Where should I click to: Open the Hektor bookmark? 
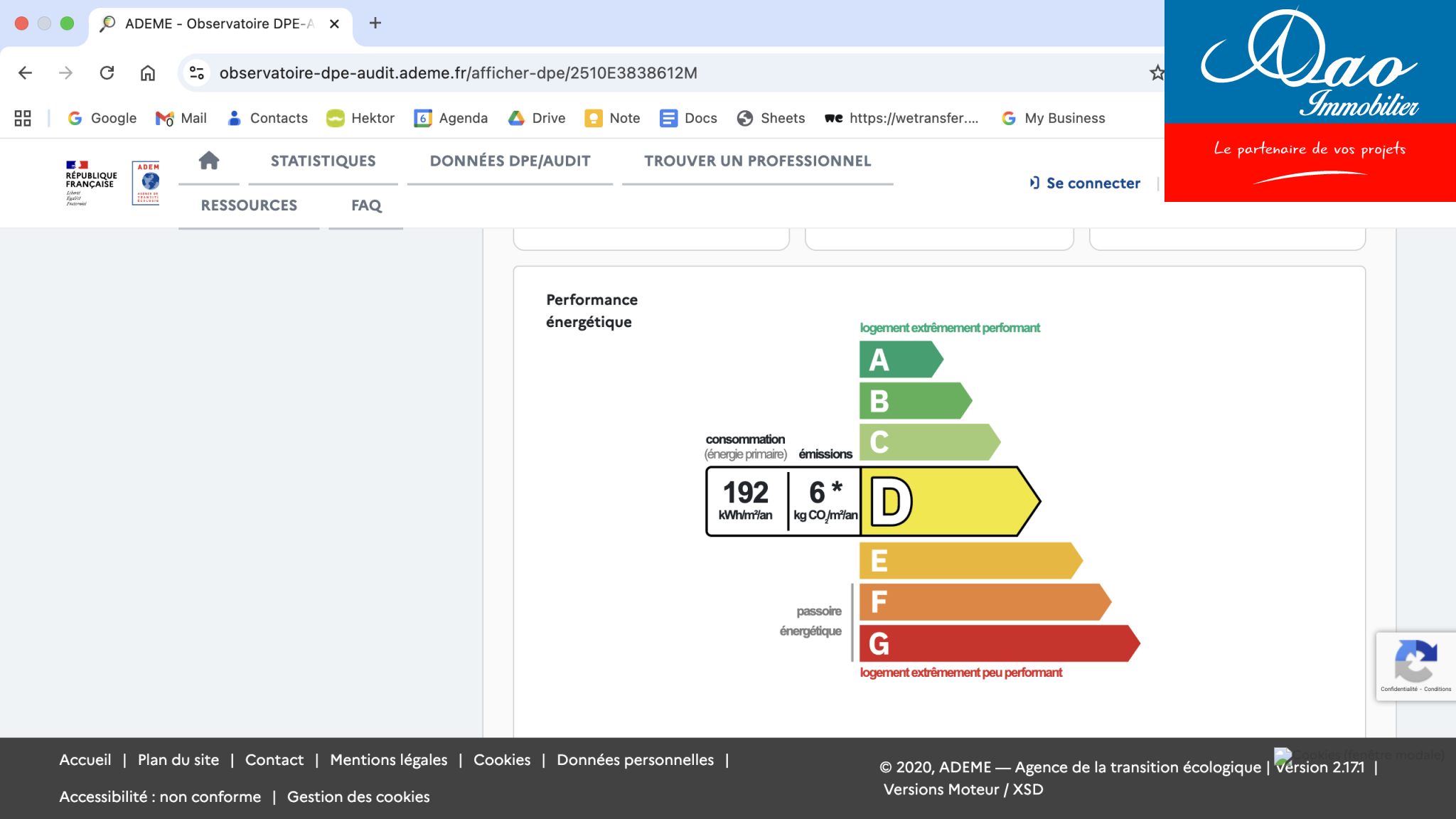[x=360, y=118]
